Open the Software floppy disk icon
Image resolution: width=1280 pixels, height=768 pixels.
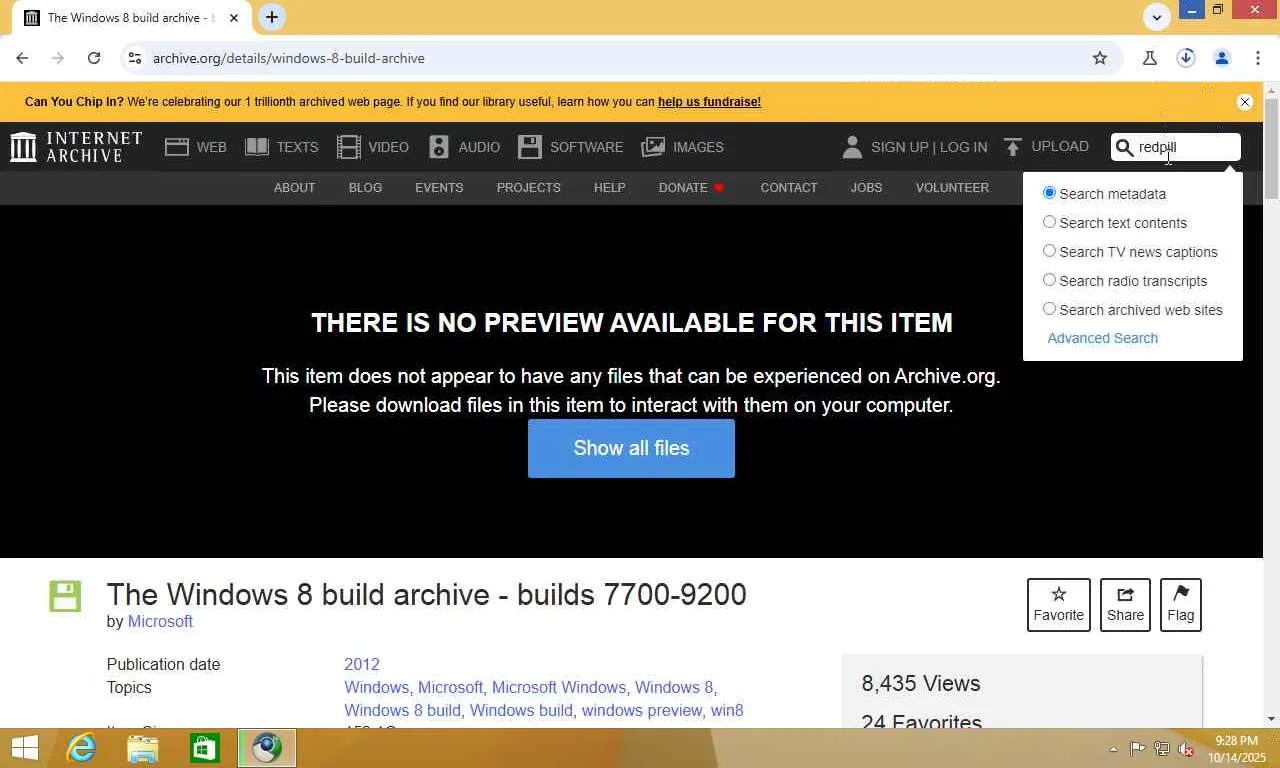click(x=530, y=147)
